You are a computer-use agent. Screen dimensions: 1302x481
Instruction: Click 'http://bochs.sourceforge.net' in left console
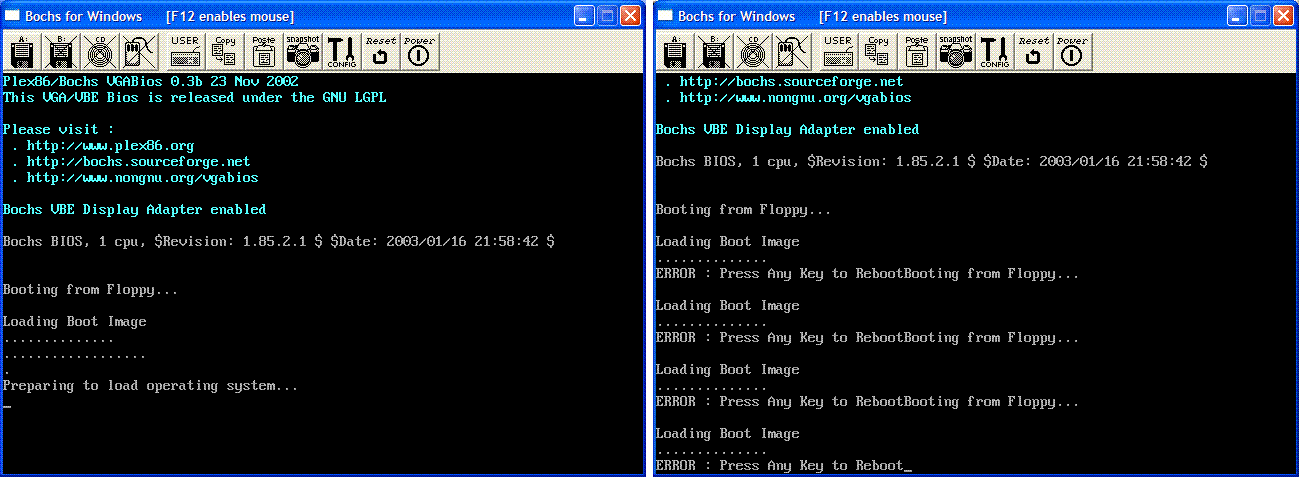coord(138,162)
